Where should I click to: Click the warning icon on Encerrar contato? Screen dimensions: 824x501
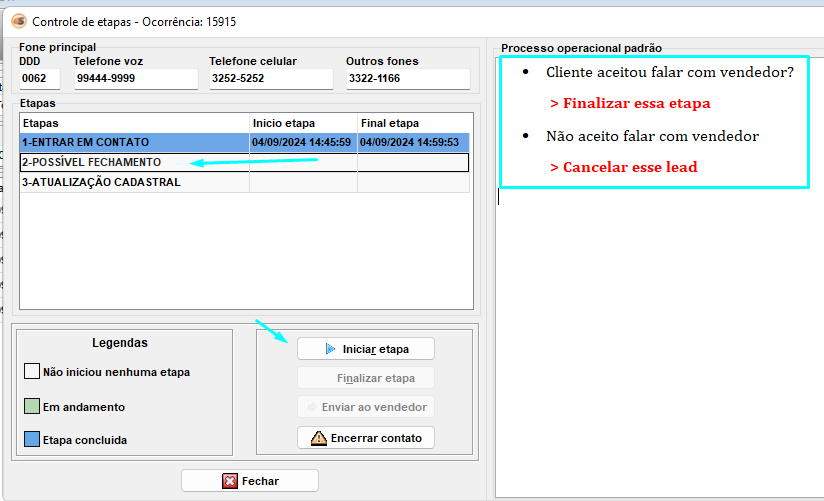click(x=318, y=438)
